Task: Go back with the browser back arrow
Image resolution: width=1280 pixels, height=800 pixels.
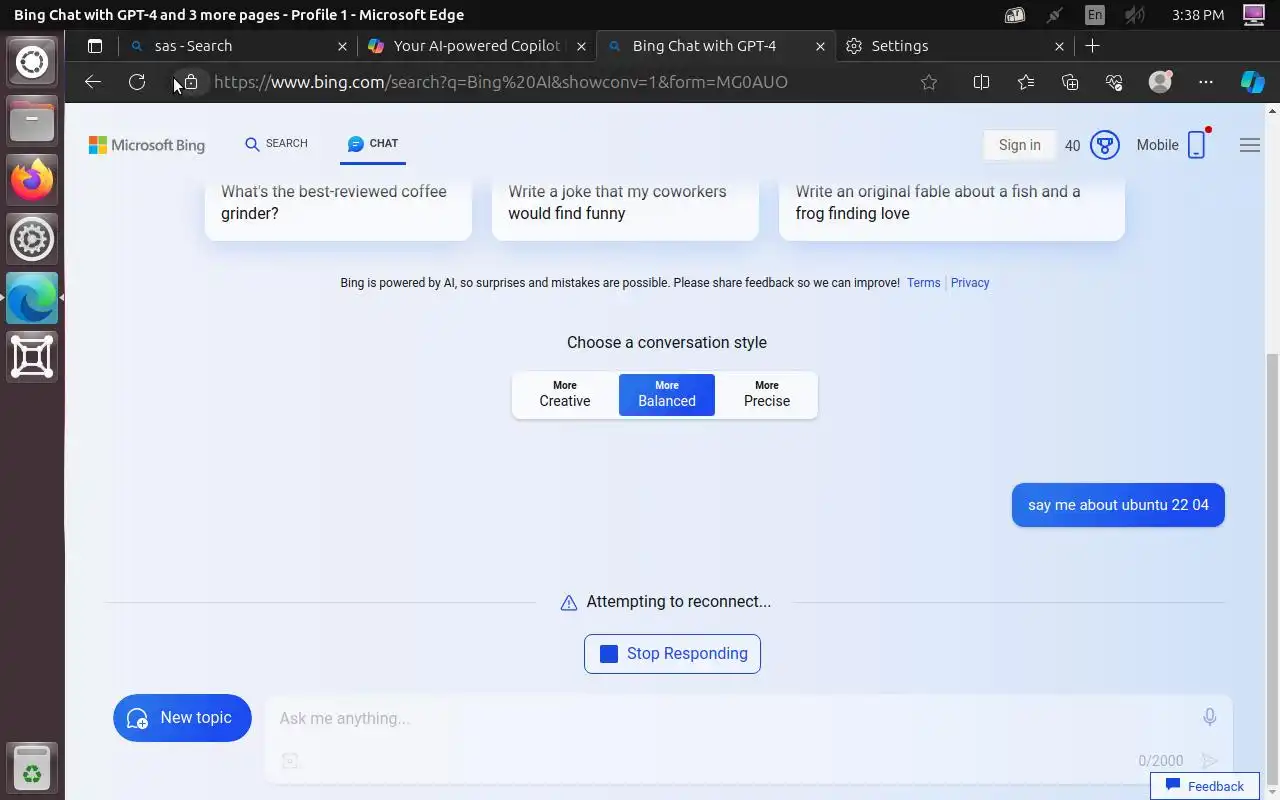Action: pyautogui.click(x=93, y=82)
